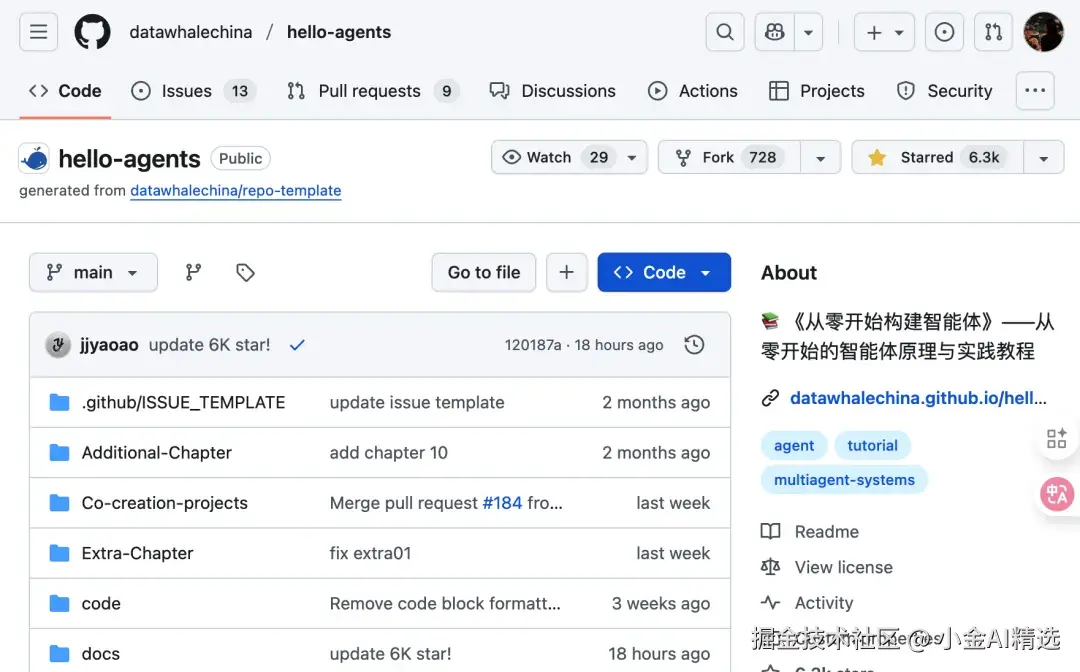
Task: Switch to Discussions tab
Action: [552, 91]
